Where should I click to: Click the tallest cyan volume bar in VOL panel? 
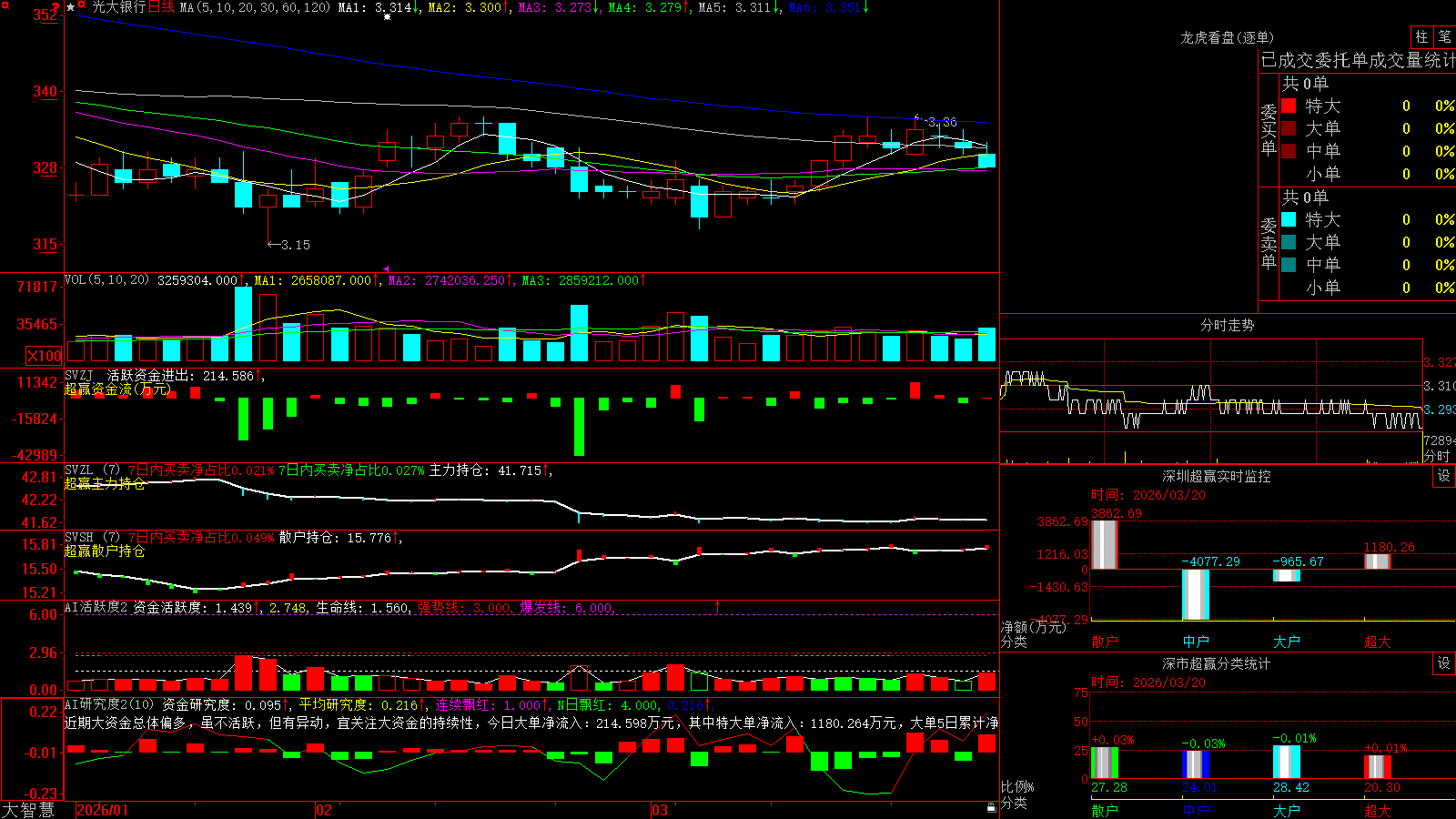[243, 325]
